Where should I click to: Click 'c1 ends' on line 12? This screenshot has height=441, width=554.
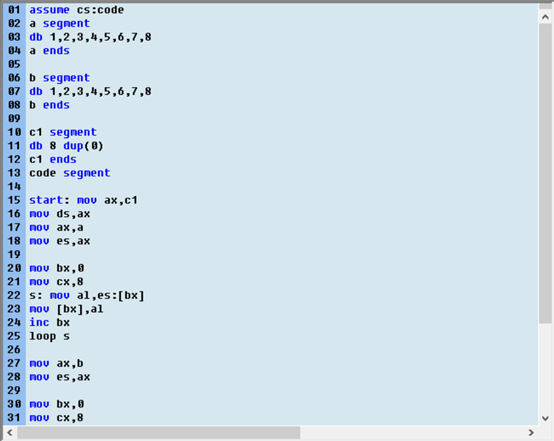(53, 159)
